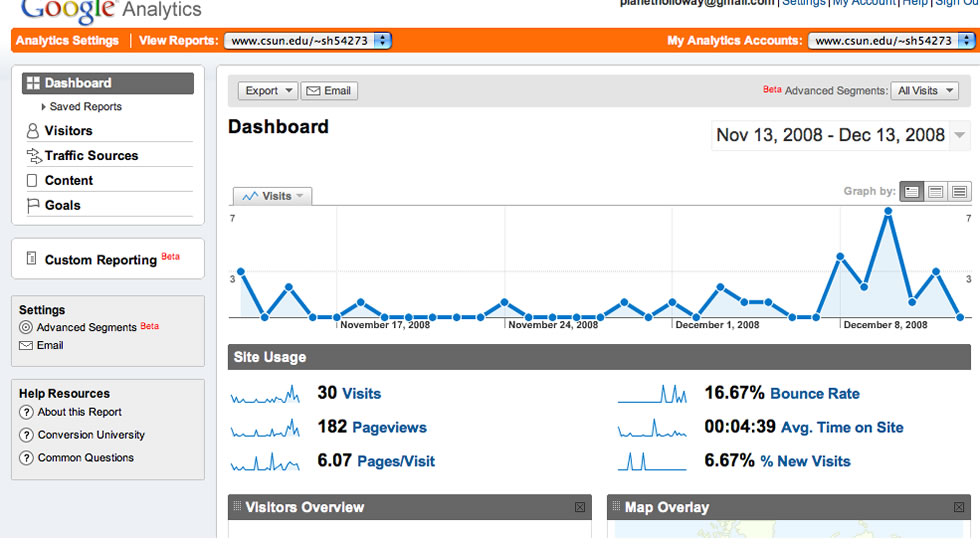Open the Content section
Viewport: 980px width, 548px height.
point(69,181)
